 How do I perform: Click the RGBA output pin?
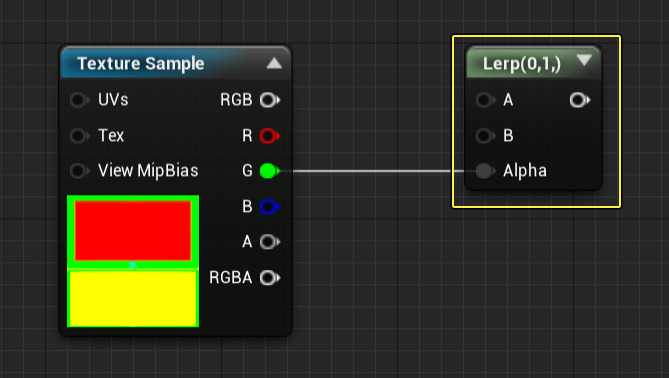[x=270, y=278]
